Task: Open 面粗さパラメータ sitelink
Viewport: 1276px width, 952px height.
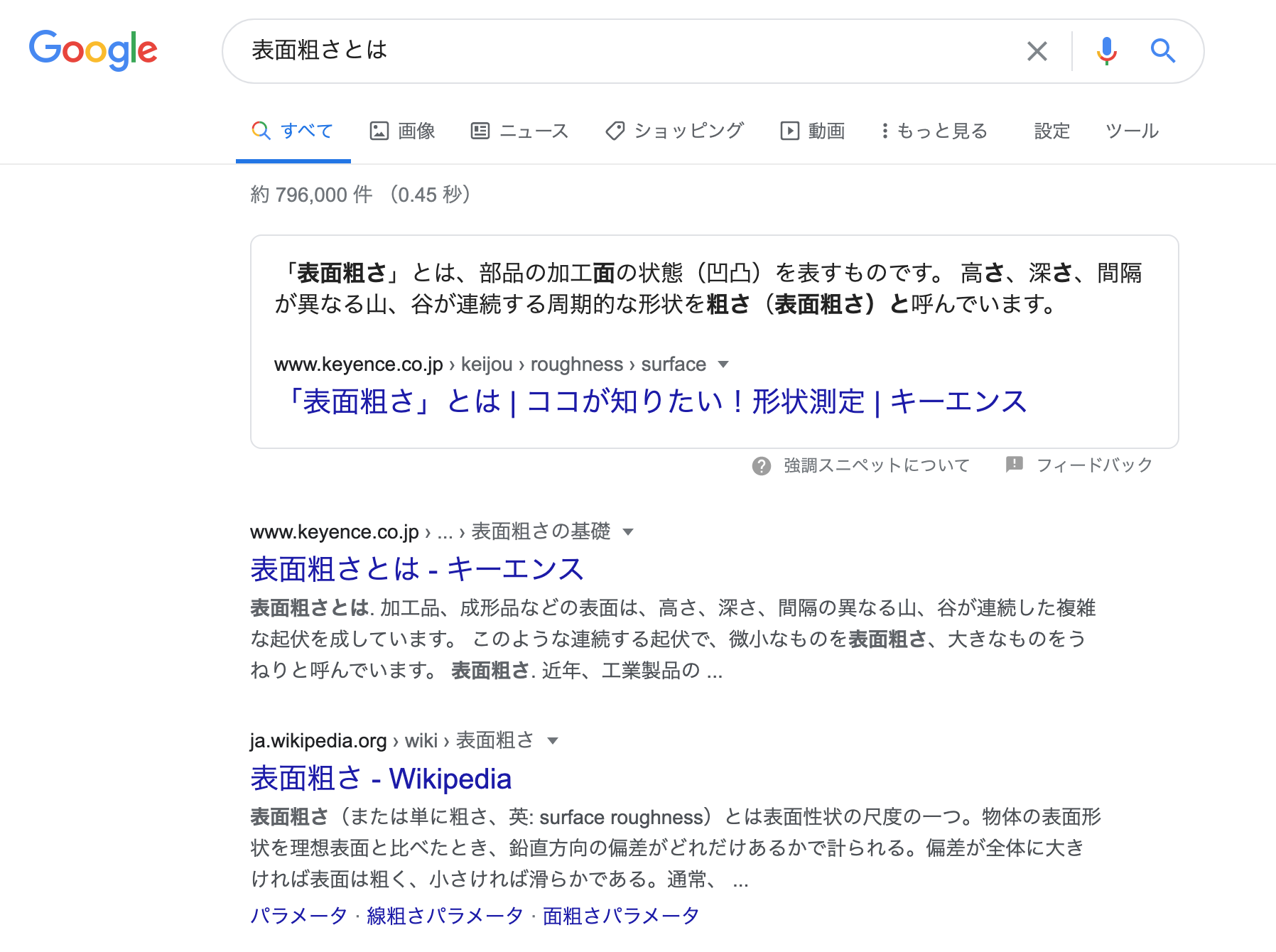Action: click(x=621, y=916)
